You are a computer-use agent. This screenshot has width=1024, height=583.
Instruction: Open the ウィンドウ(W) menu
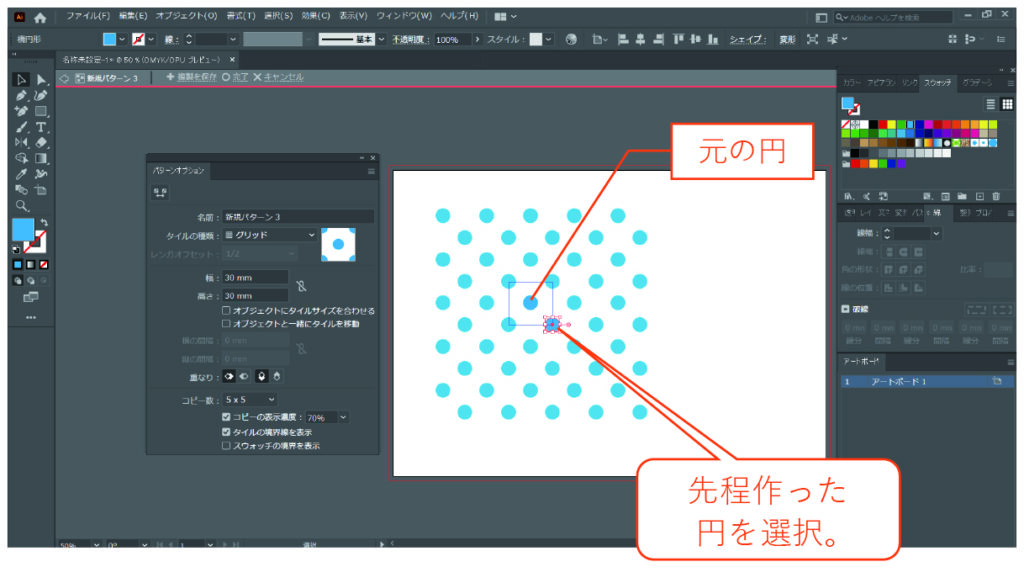coord(404,16)
